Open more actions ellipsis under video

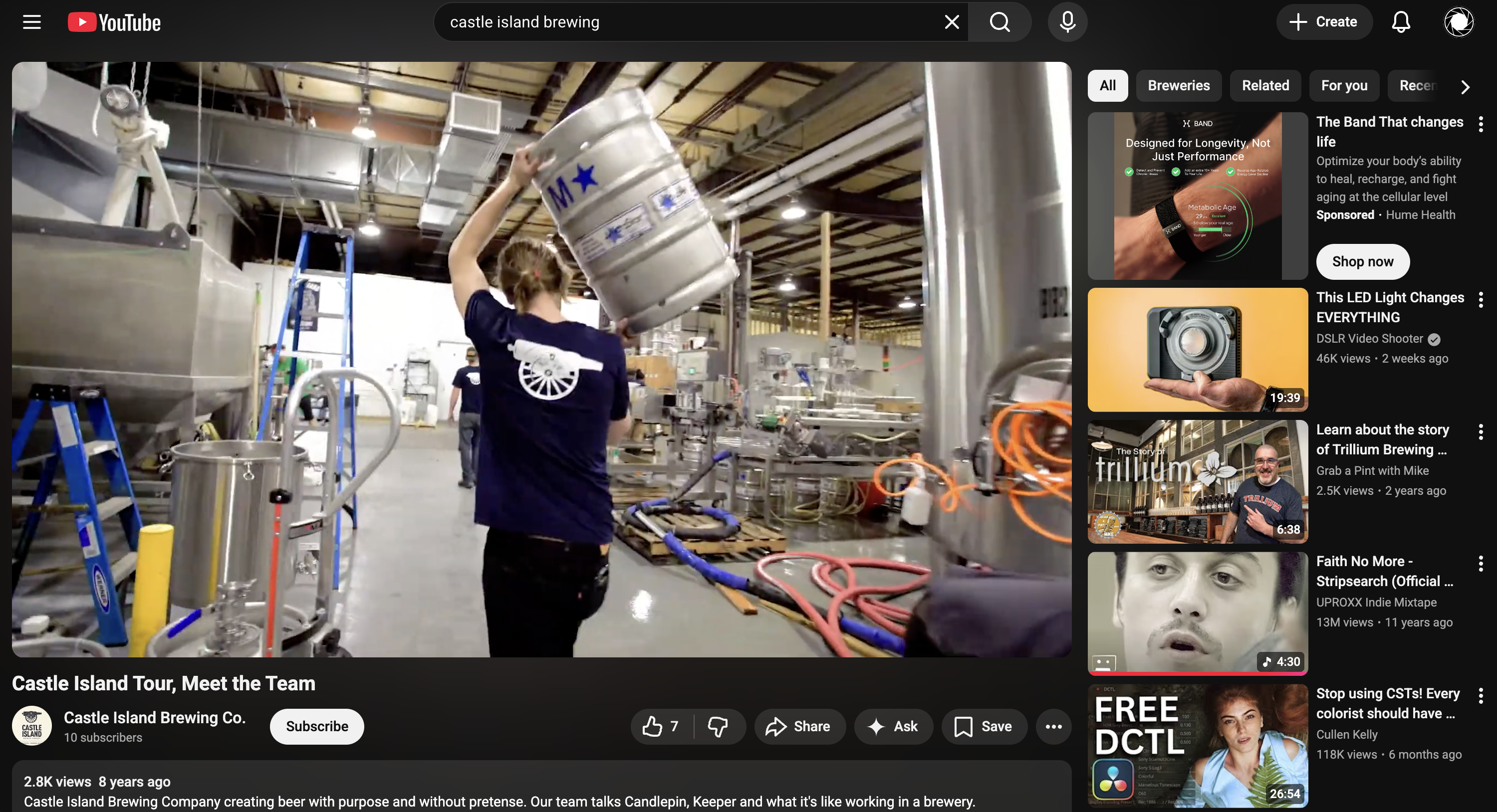tap(1053, 726)
